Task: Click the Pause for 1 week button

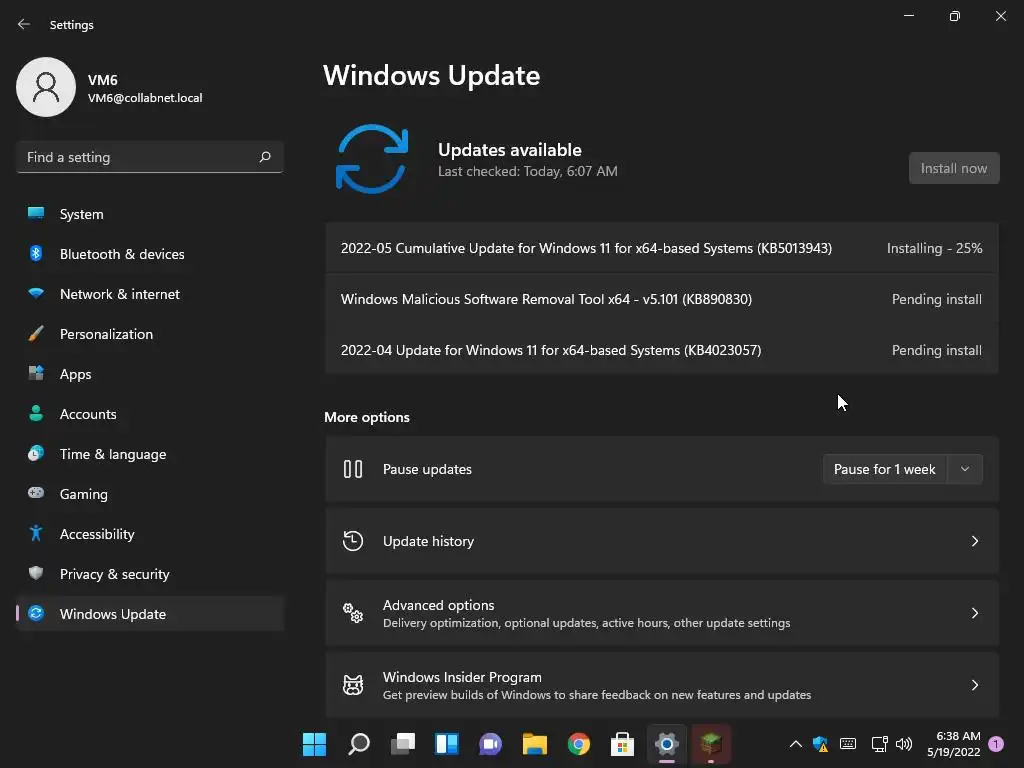Action: pyautogui.click(x=885, y=469)
